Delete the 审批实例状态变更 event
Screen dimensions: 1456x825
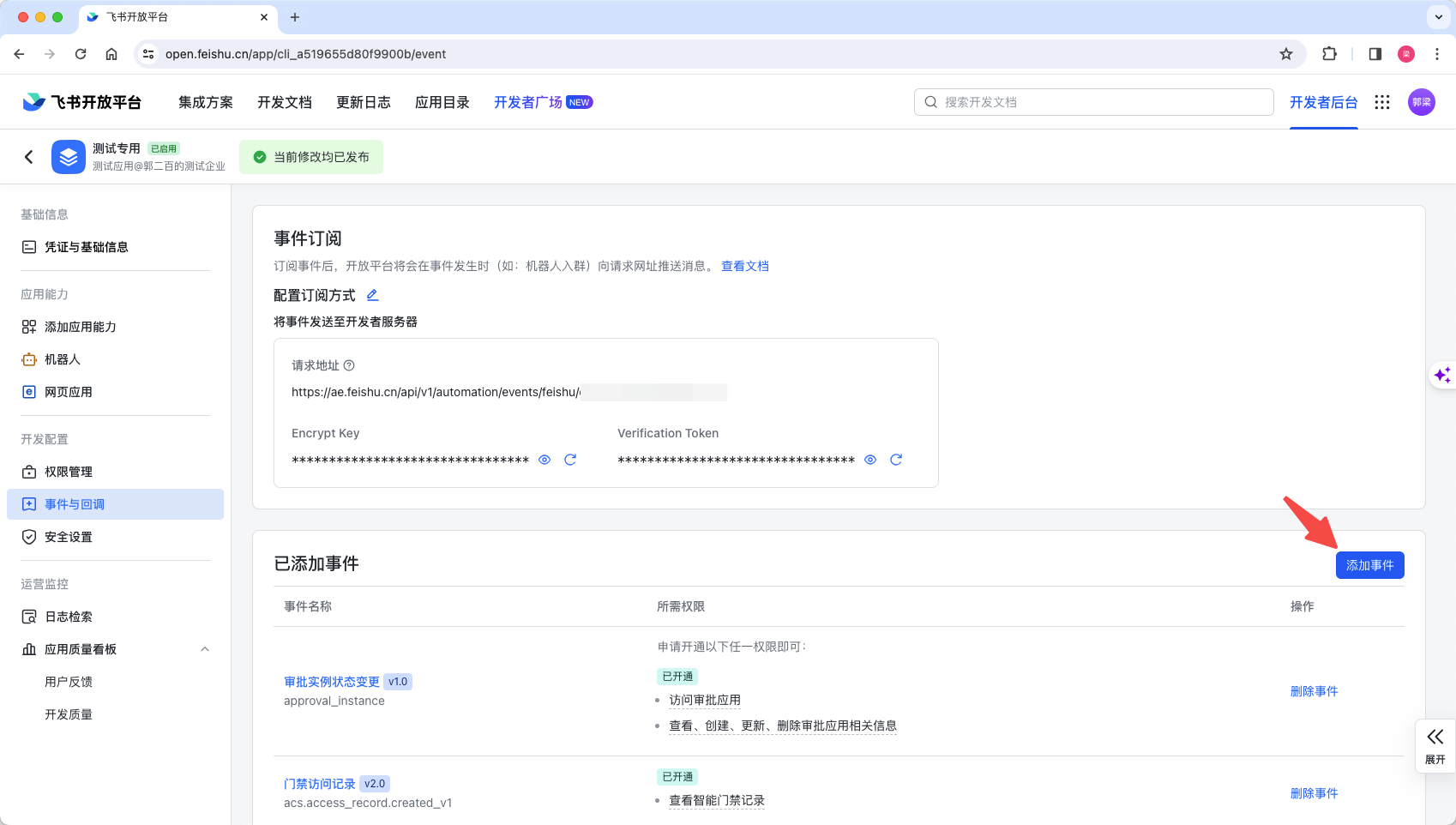point(1315,691)
